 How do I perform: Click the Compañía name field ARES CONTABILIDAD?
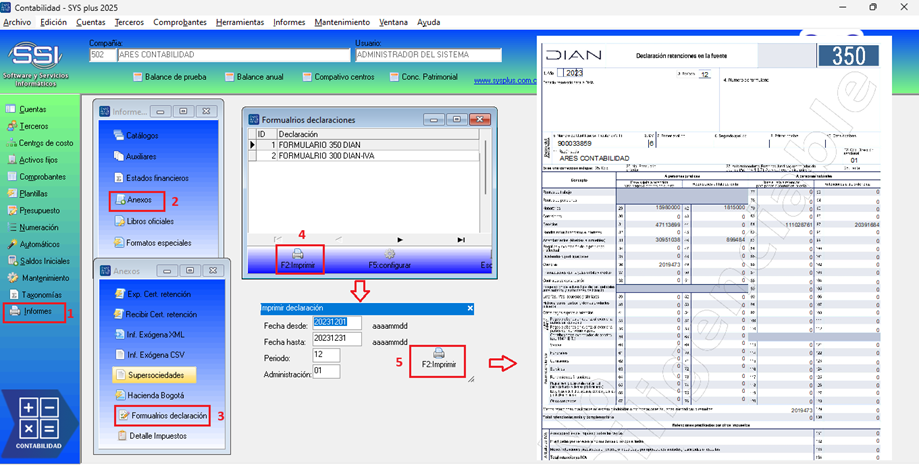[x=233, y=55]
